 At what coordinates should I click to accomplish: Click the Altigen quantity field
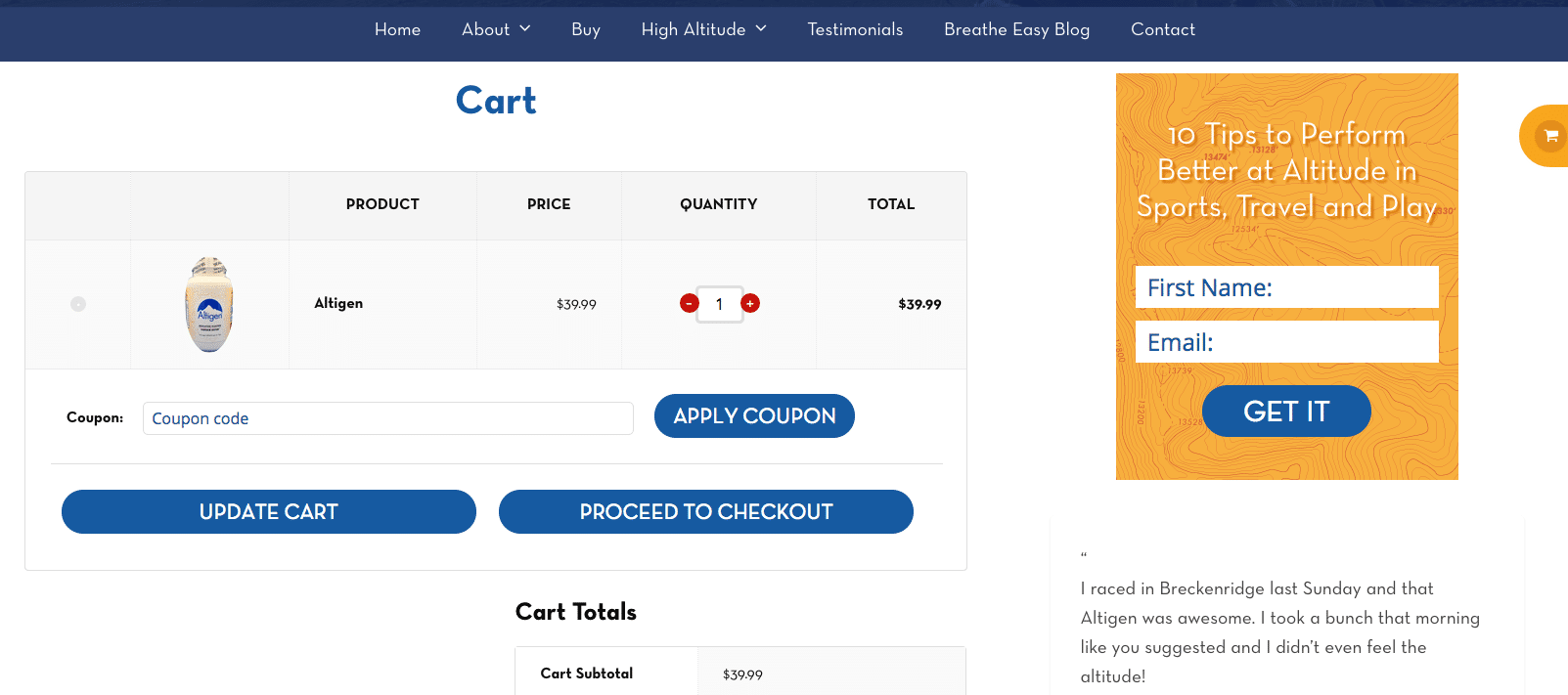720,304
